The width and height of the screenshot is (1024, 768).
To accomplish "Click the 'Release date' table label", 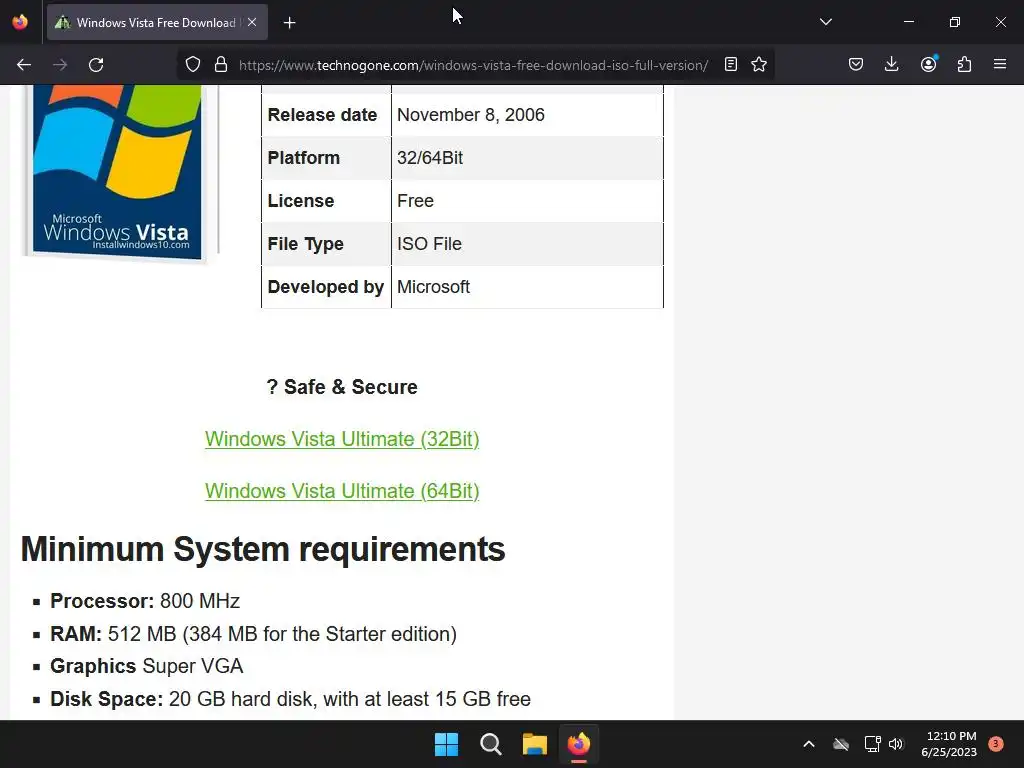I will point(323,115).
